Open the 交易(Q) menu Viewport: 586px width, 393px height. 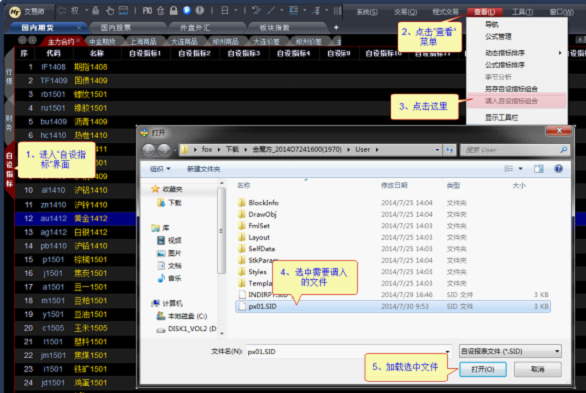[x=405, y=12]
